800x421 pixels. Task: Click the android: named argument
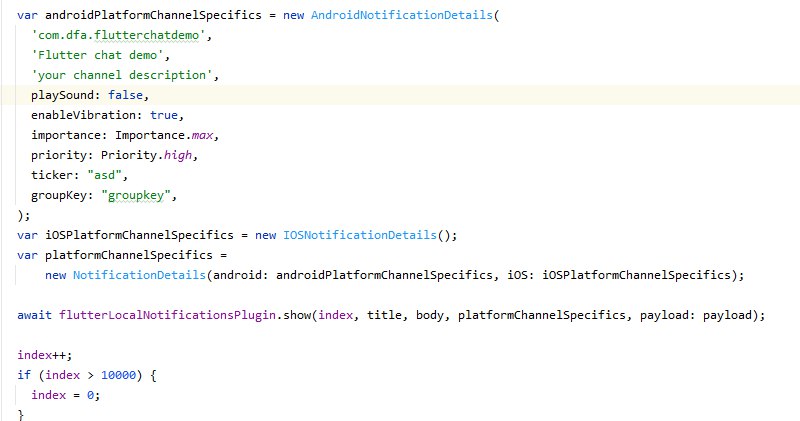pos(241,275)
